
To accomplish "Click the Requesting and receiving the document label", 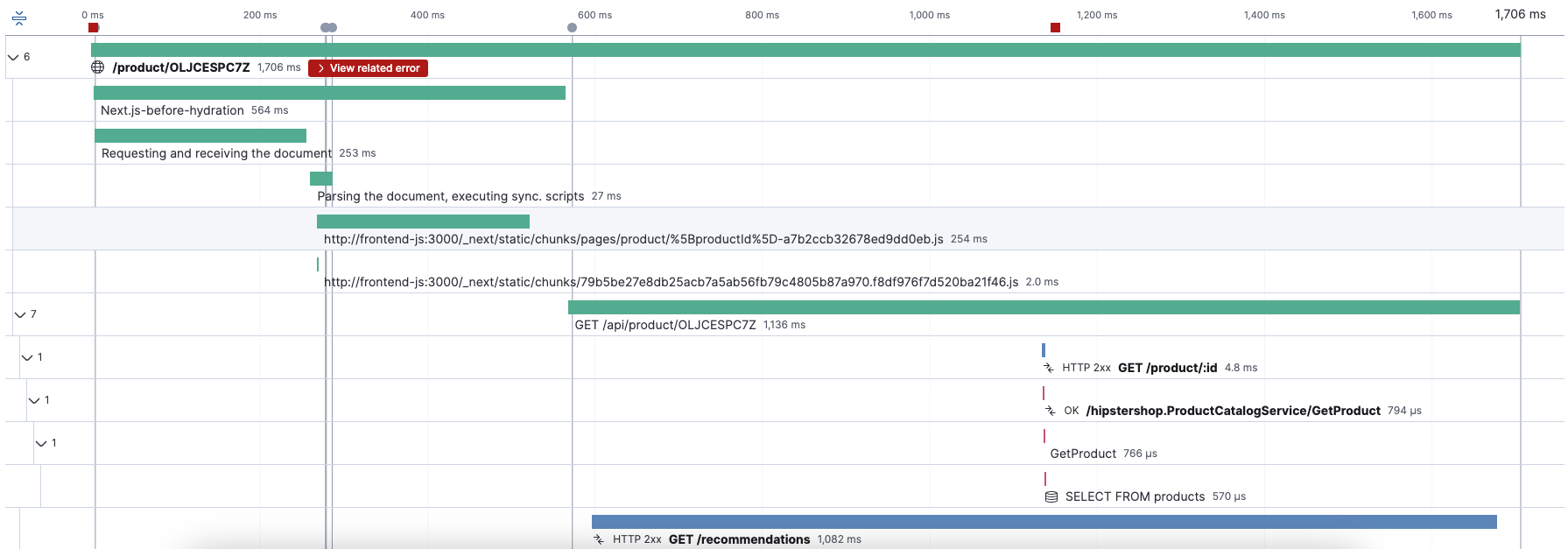I will point(216,153).
